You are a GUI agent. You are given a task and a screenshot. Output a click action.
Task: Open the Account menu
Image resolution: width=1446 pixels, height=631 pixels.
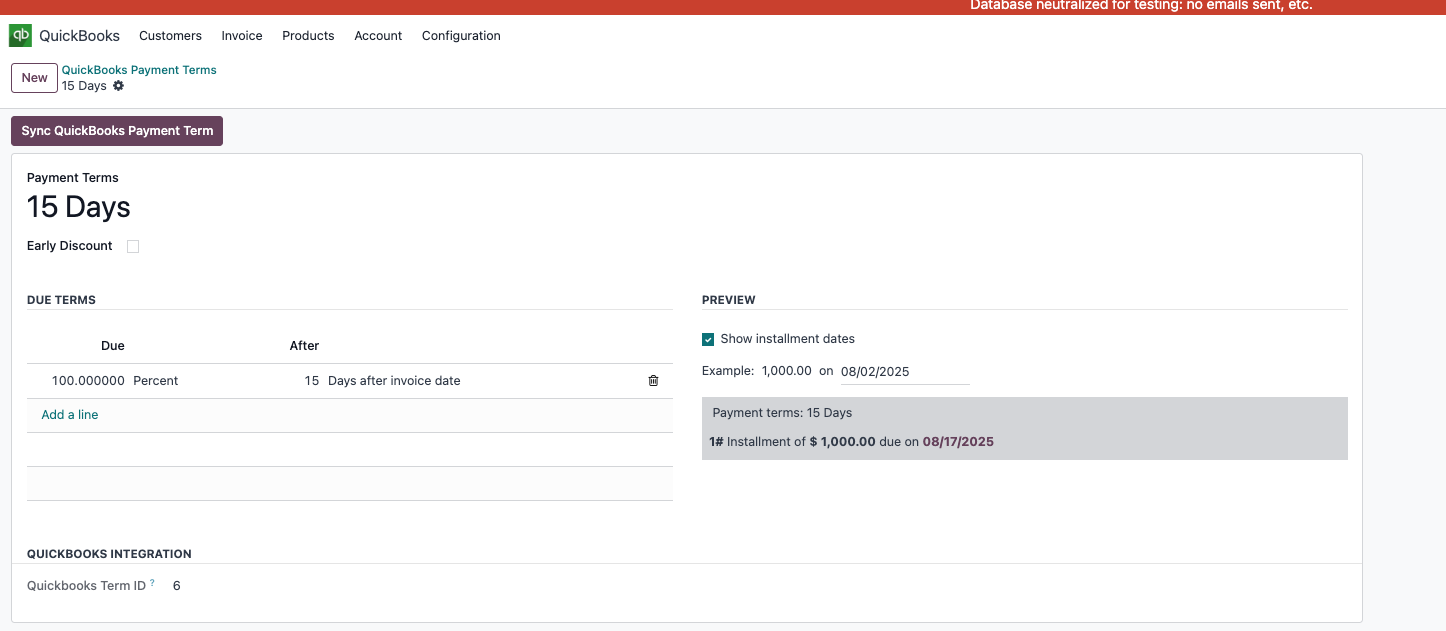[x=378, y=35]
